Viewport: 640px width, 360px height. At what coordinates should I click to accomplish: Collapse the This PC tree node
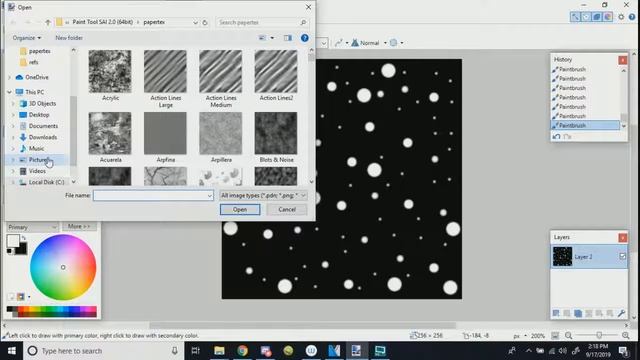point(9,92)
